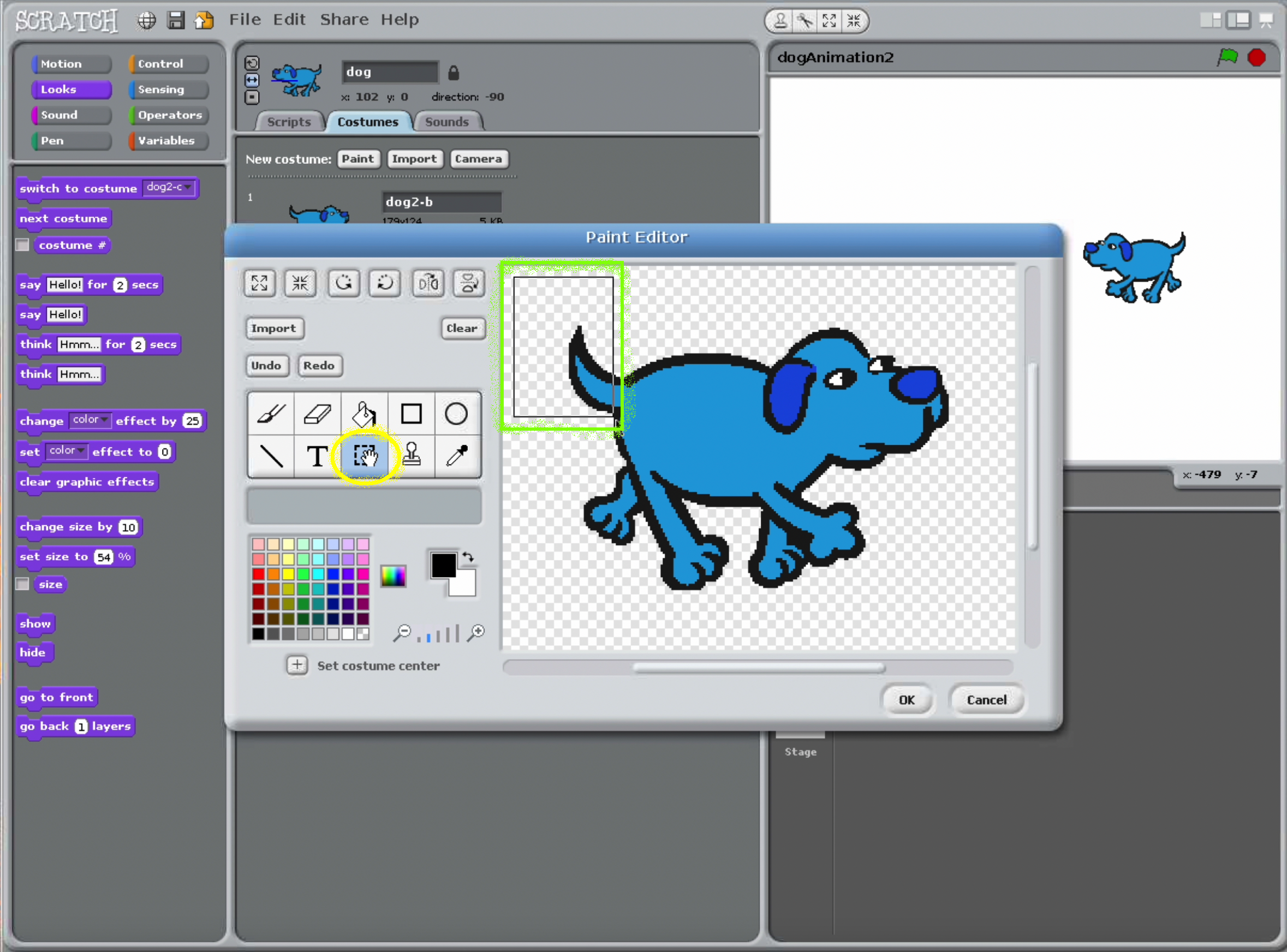1287x952 pixels.
Task: Choose the rectangle drawing tool
Action: [411, 413]
